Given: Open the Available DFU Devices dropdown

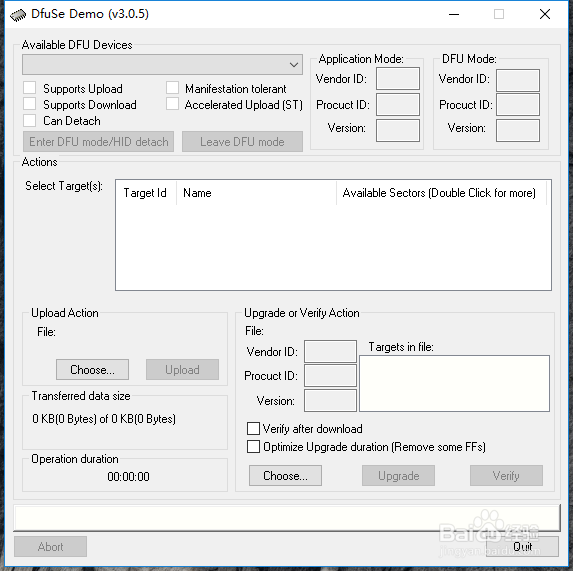Looking at the screenshot, I should pyautogui.click(x=162, y=65).
